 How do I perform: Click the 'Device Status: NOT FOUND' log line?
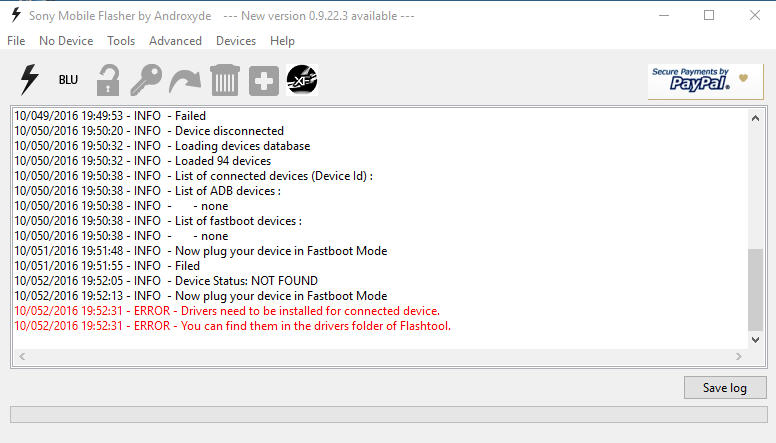click(x=166, y=281)
